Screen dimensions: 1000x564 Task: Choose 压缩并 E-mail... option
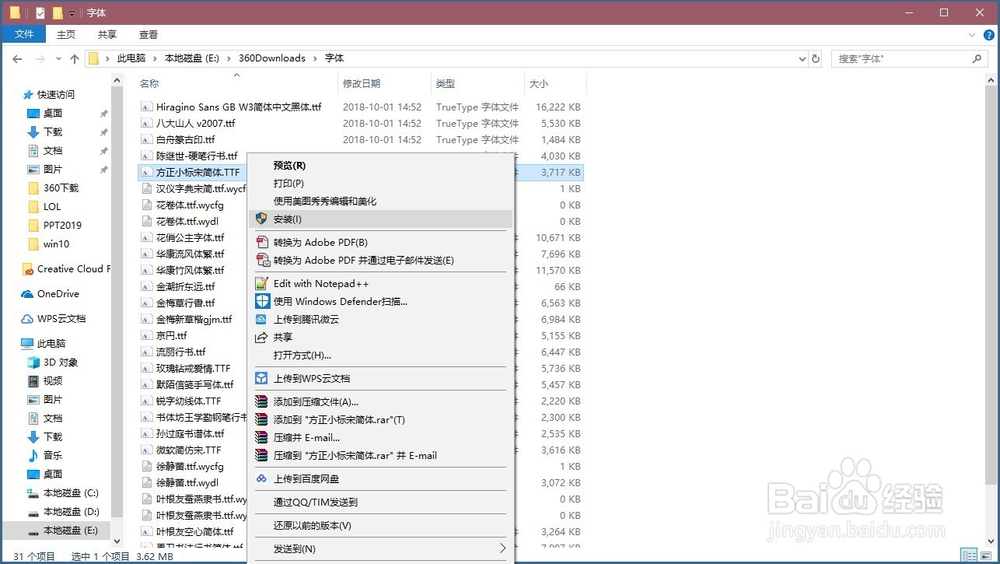pos(380,438)
